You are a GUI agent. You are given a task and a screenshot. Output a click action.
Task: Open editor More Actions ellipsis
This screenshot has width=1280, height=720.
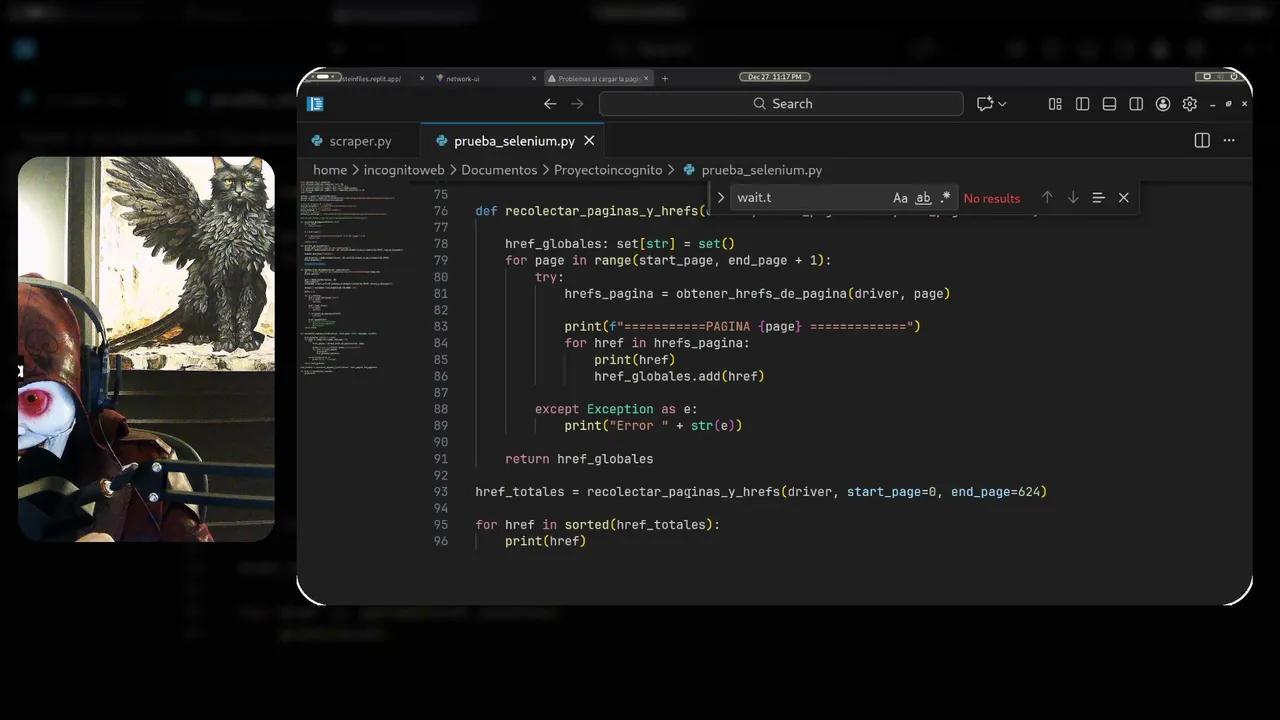coord(1230,141)
